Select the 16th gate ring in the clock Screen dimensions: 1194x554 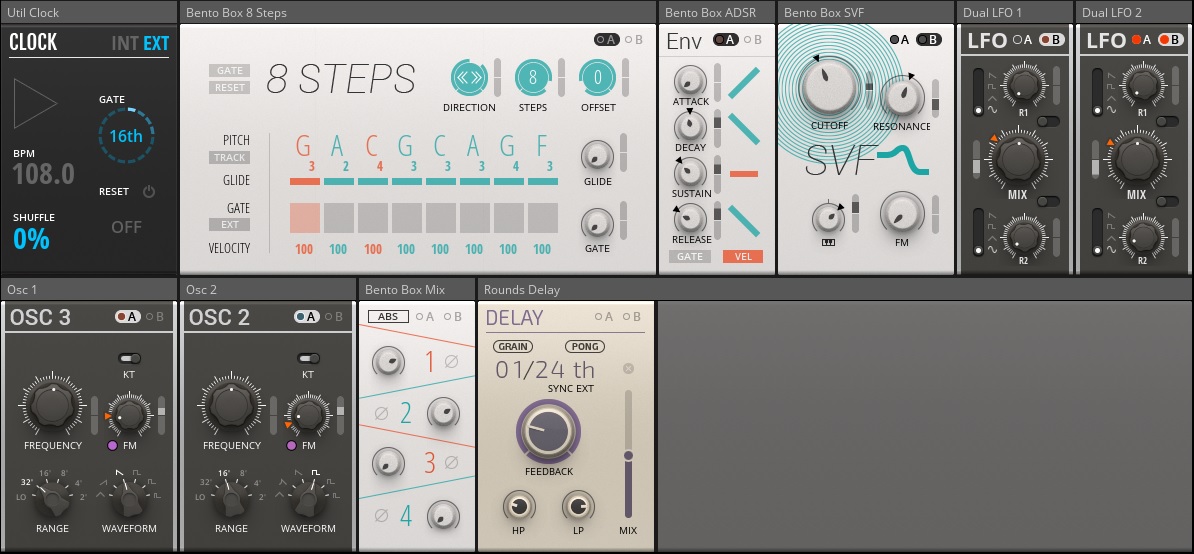click(126, 136)
